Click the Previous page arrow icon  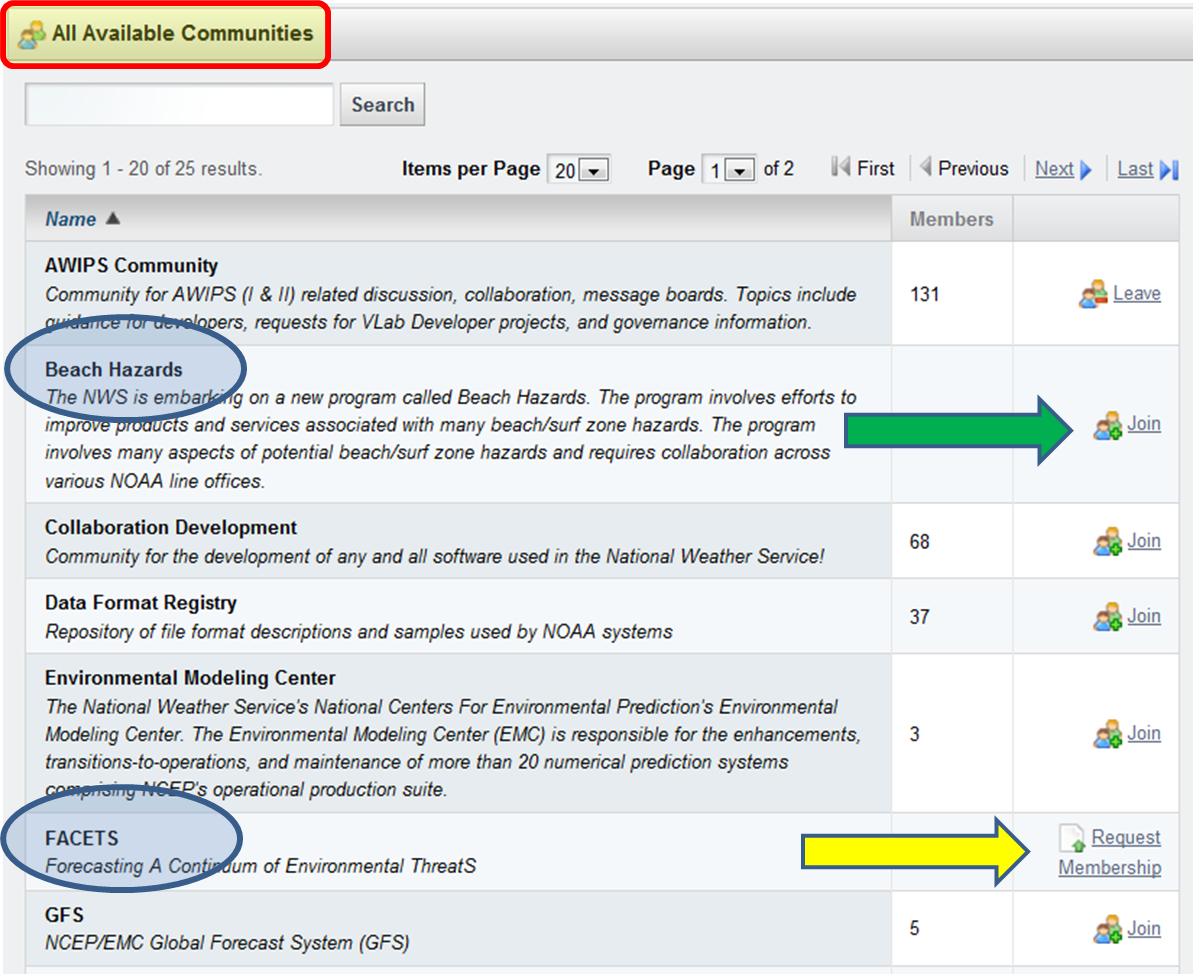click(x=926, y=166)
